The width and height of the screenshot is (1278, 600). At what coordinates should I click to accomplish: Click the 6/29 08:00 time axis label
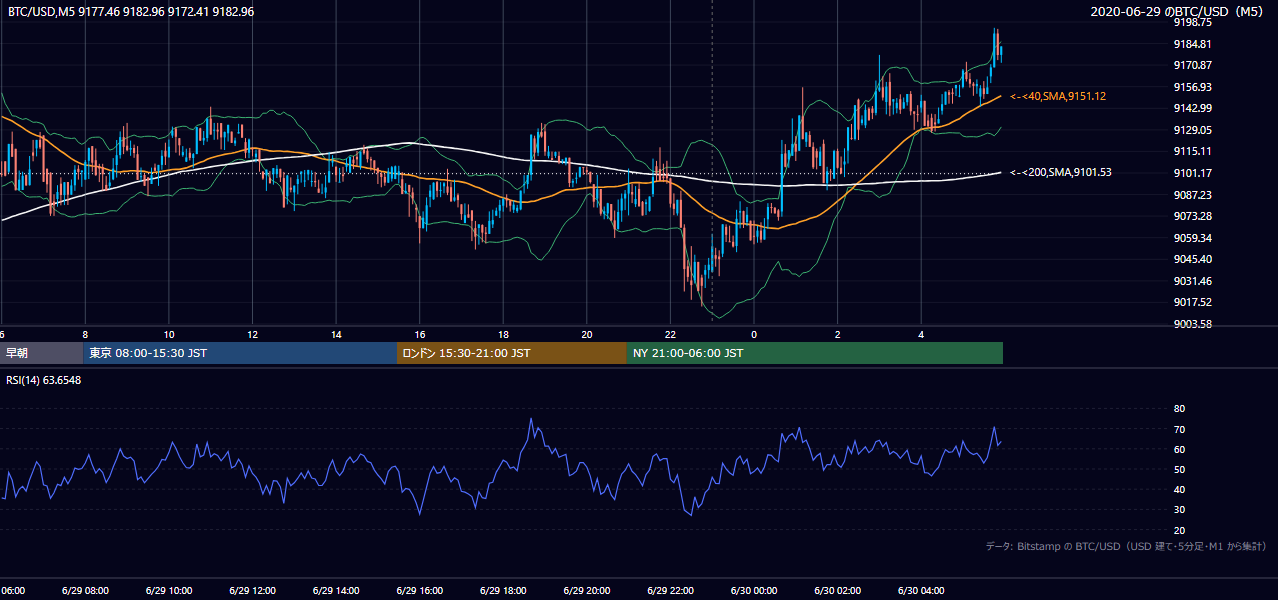pos(86,591)
